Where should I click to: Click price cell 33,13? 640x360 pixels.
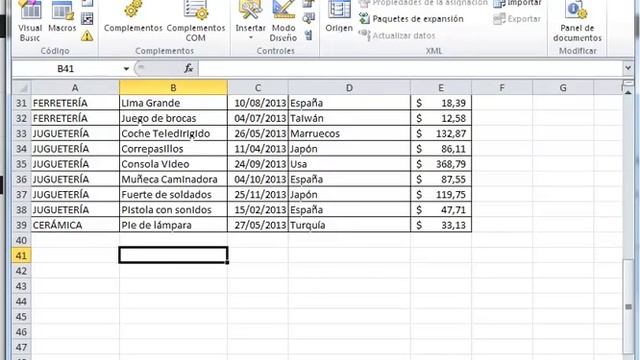tap(441, 225)
